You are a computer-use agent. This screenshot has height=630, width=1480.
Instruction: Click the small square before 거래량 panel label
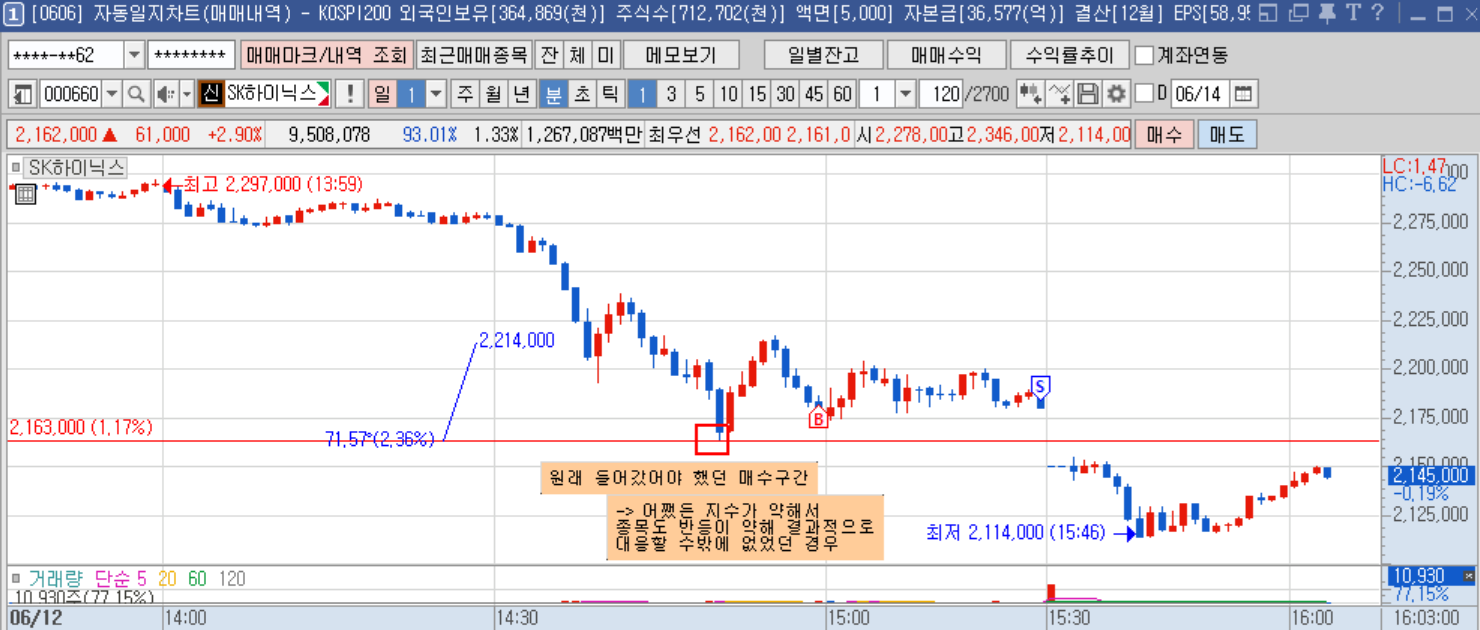pos(15,578)
